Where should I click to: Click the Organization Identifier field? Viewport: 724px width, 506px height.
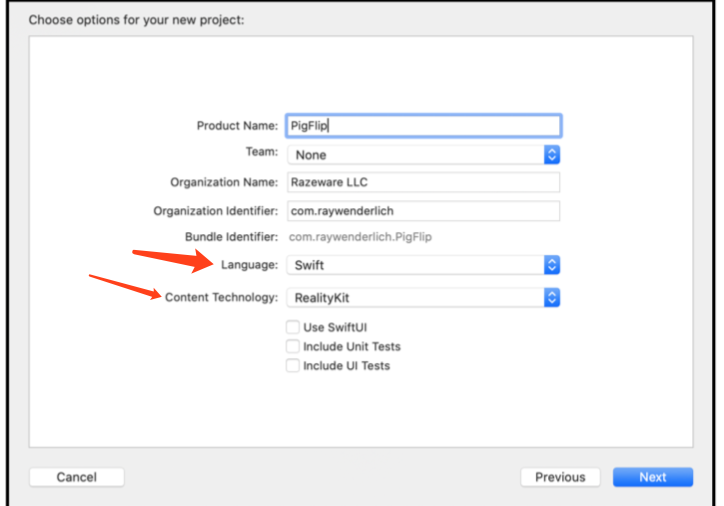pyautogui.click(x=423, y=211)
